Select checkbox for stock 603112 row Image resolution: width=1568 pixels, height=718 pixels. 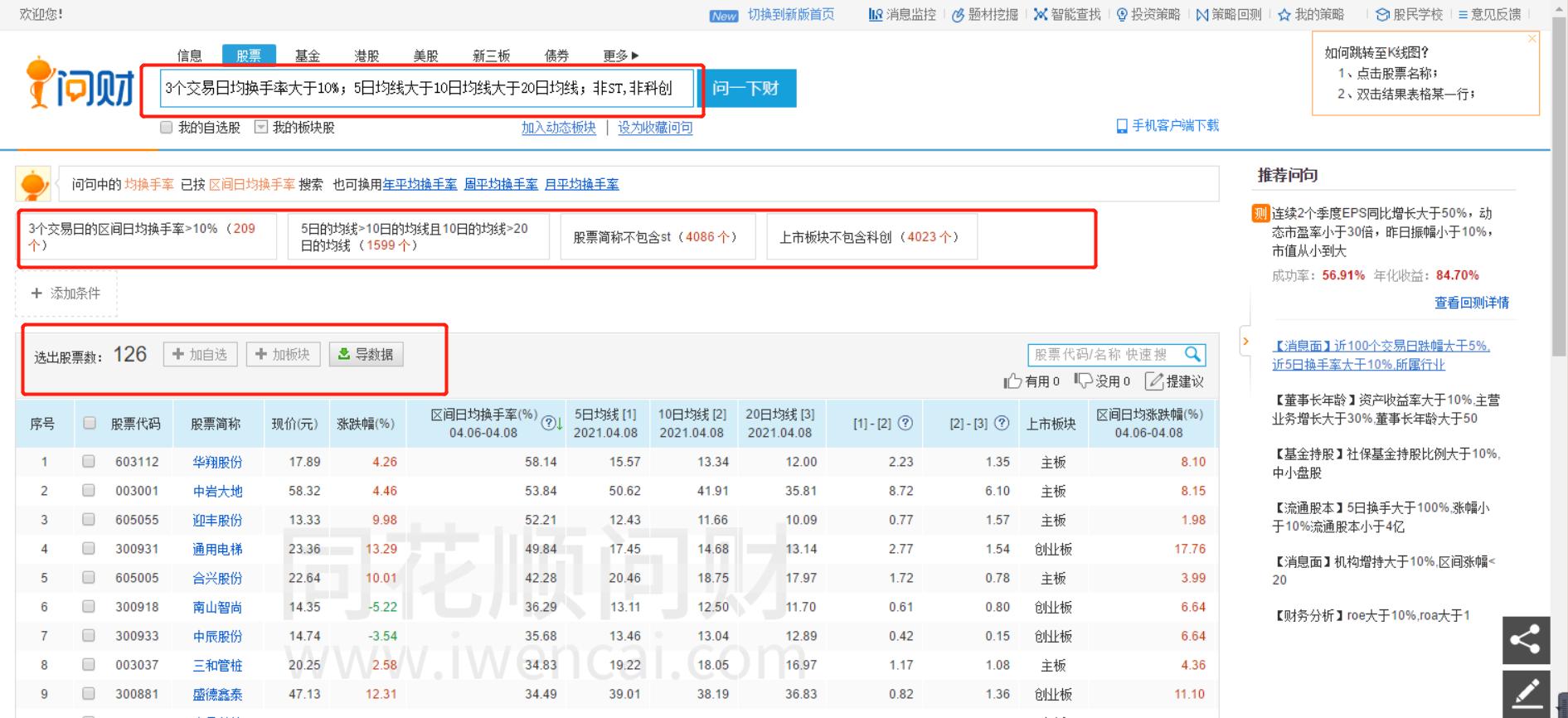click(89, 462)
